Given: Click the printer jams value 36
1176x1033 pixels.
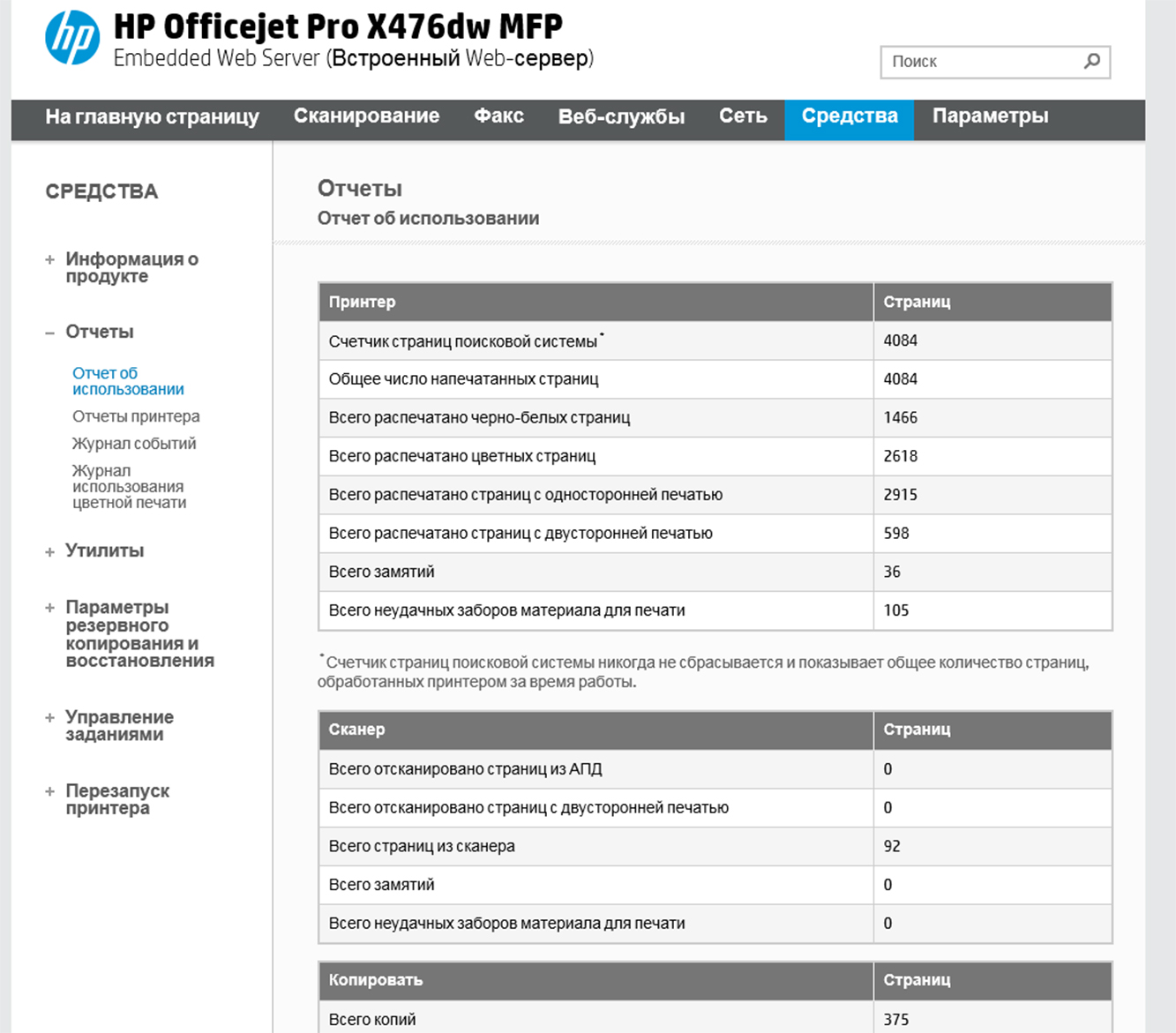Looking at the screenshot, I should click(x=892, y=572).
